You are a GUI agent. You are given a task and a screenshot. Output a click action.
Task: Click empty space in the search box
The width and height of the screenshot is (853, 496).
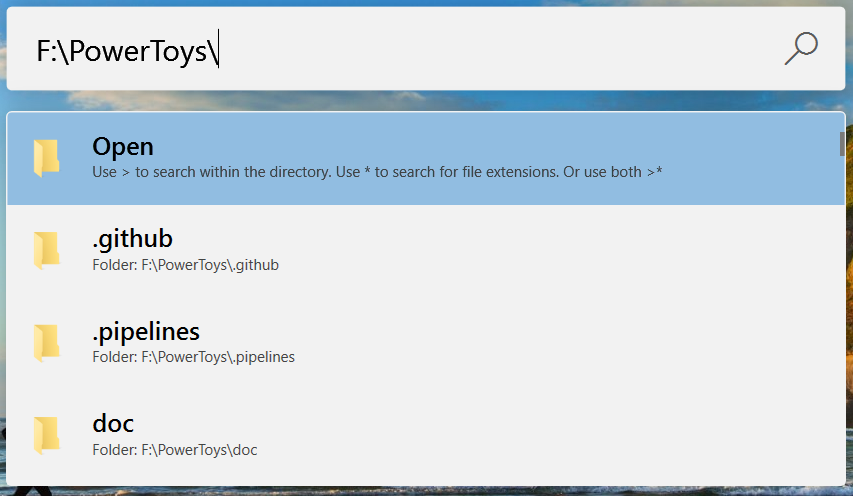click(x=500, y=50)
